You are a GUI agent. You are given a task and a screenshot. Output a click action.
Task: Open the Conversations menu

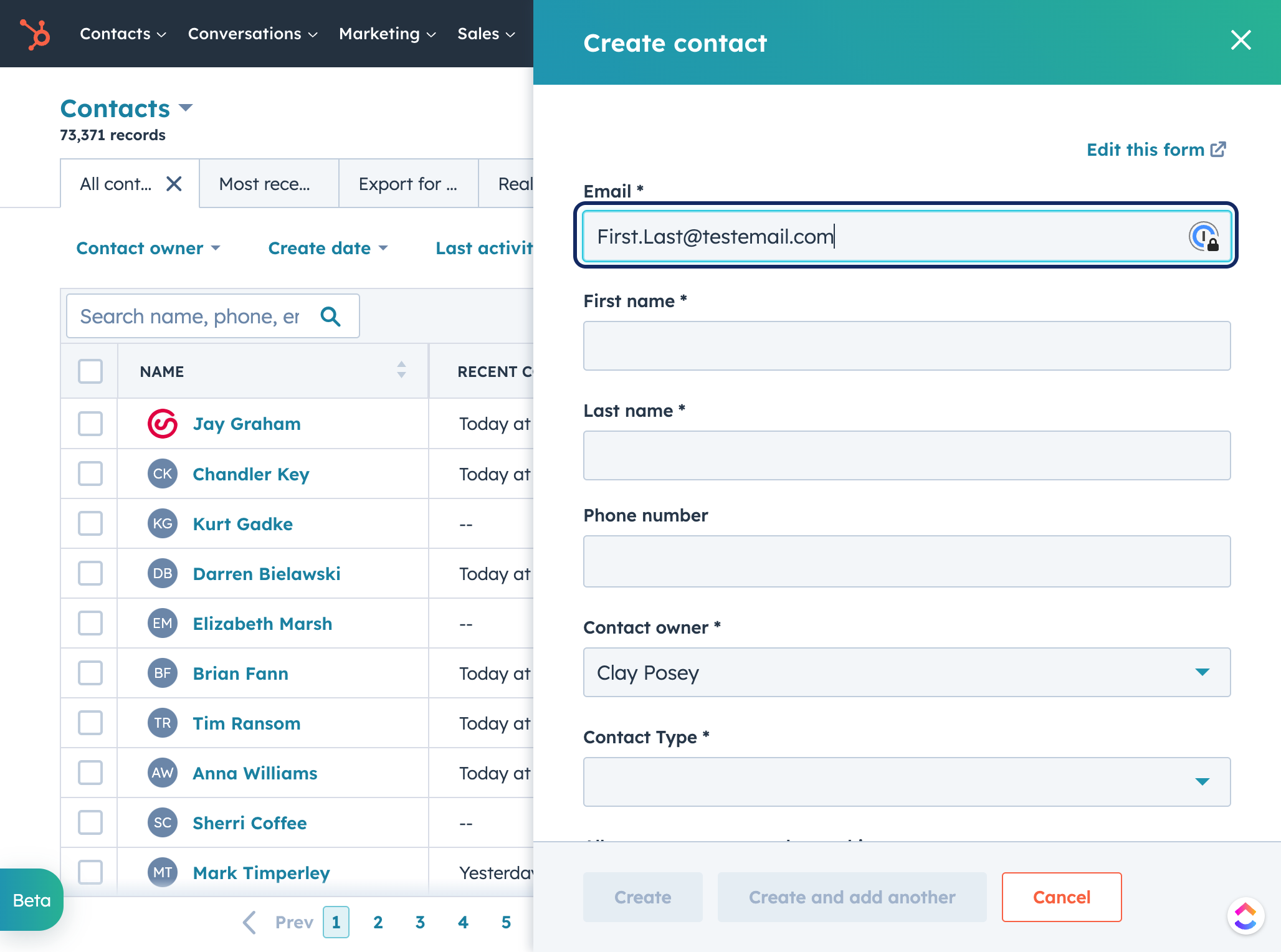point(253,34)
